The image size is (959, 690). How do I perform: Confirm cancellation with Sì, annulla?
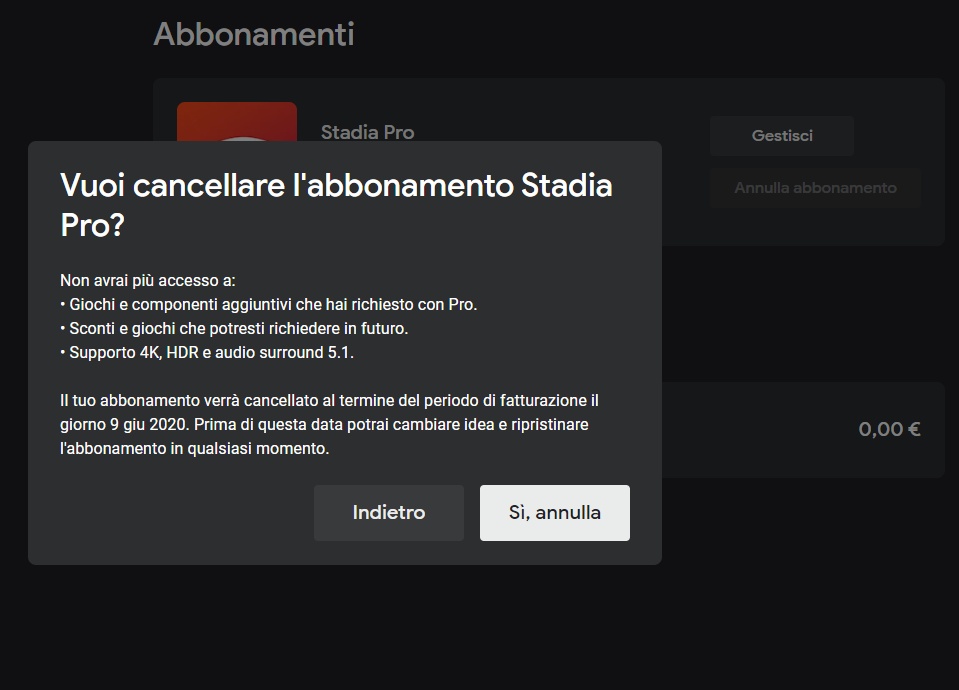(555, 513)
